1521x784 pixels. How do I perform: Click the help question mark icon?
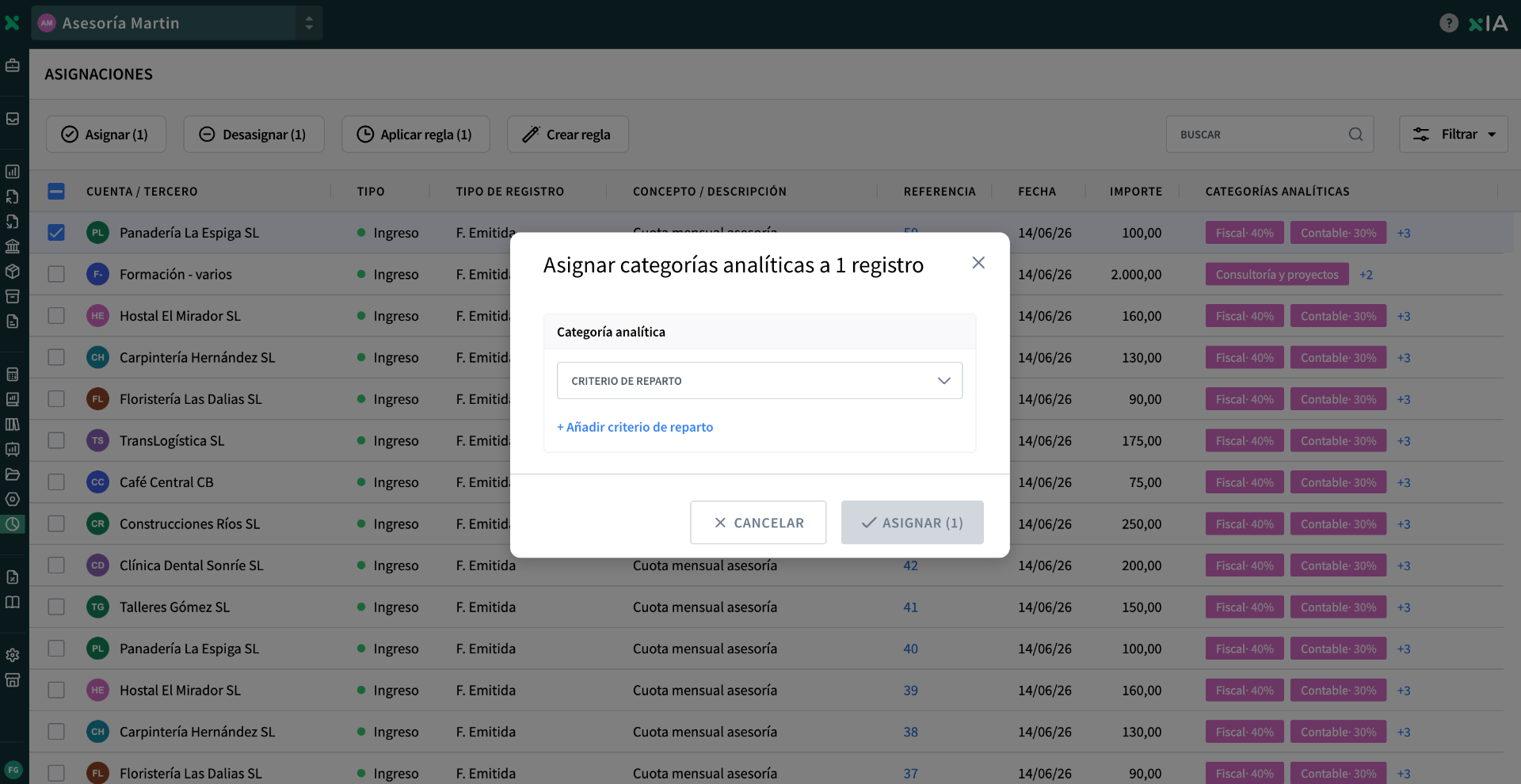1449,23
